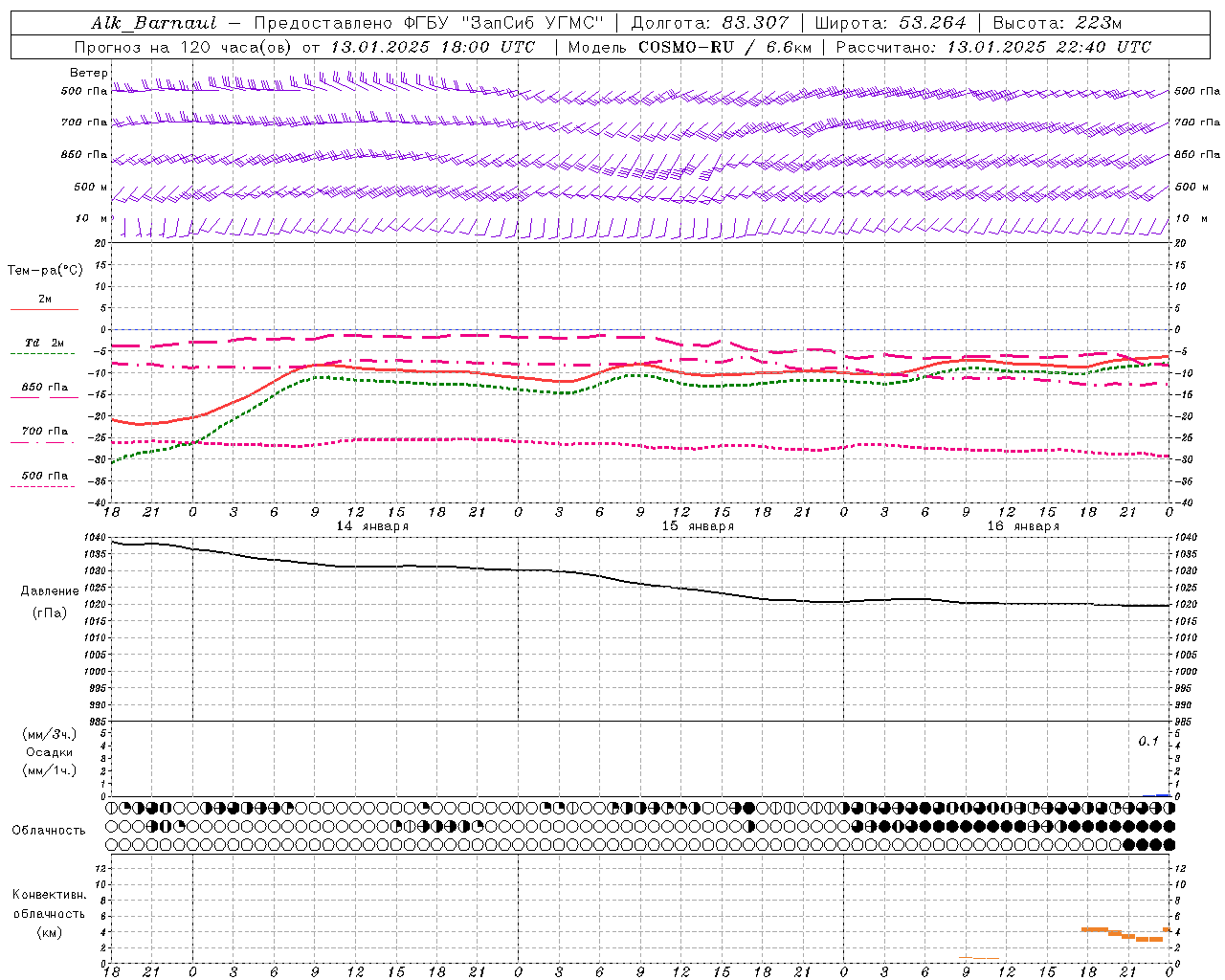Click the '700 гПа' legend entry in temperature panel
The image size is (1225, 980).
coord(45,432)
